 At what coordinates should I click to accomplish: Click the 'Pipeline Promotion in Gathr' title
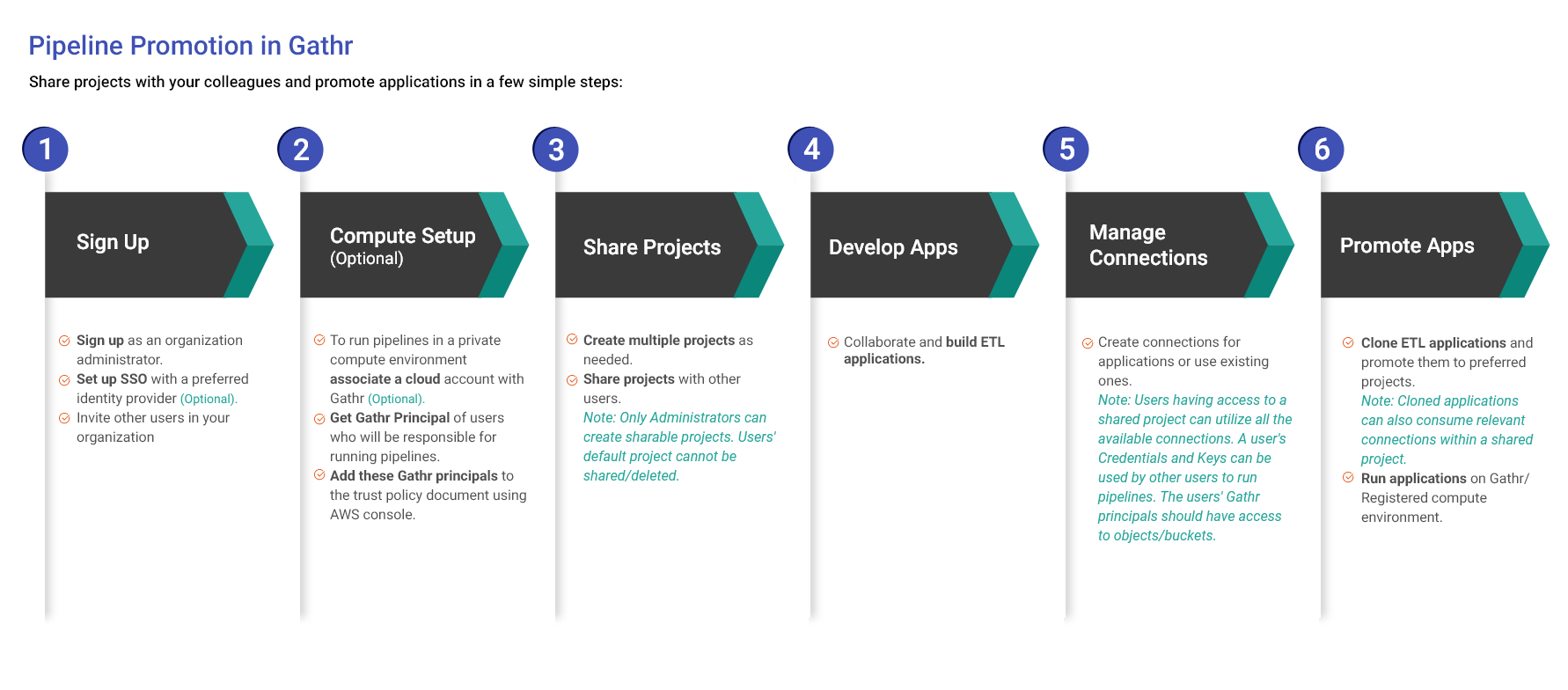[x=190, y=46]
